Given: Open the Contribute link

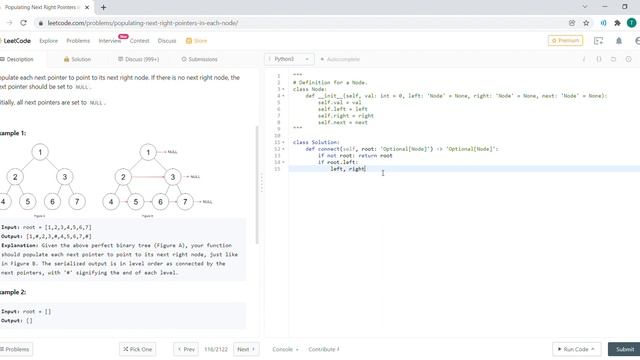Looking at the screenshot, I should pyautogui.click(x=324, y=349).
